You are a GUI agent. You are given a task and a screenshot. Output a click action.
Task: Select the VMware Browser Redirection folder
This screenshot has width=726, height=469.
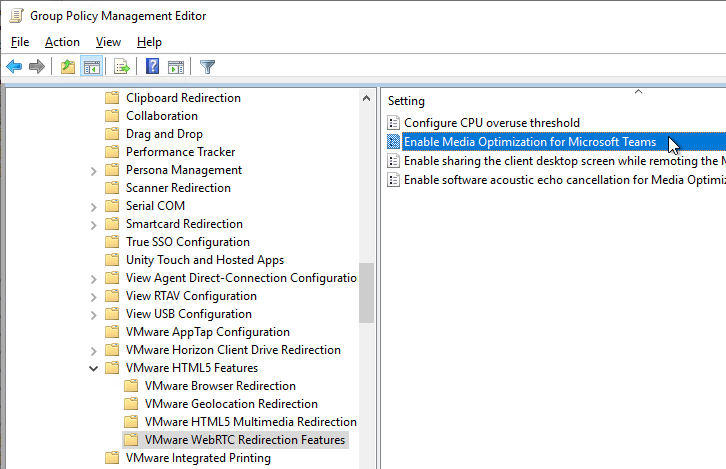click(x=220, y=386)
